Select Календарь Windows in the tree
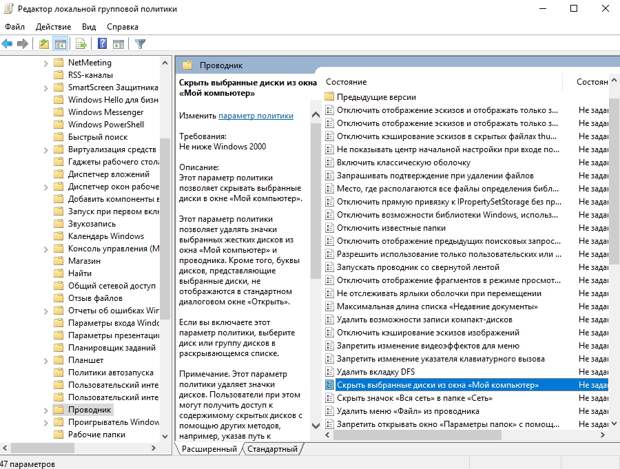Image resolution: width=620 pixels, height=469 pixels. tap(106, 236)
